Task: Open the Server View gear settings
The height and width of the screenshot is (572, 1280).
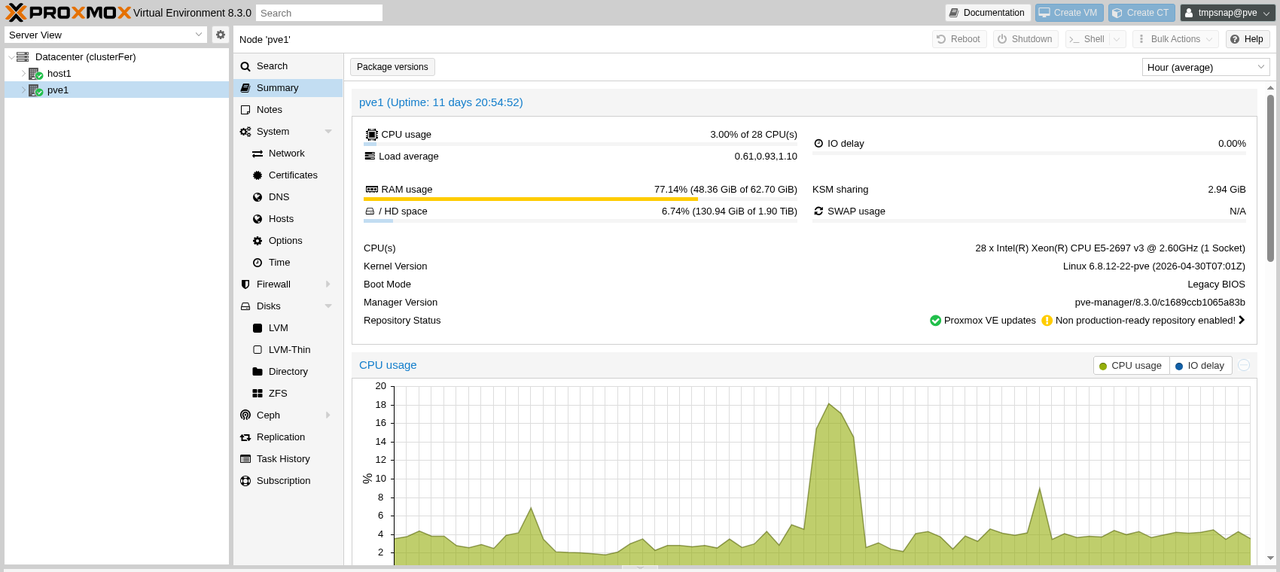Action: click(x=221, y=35)
